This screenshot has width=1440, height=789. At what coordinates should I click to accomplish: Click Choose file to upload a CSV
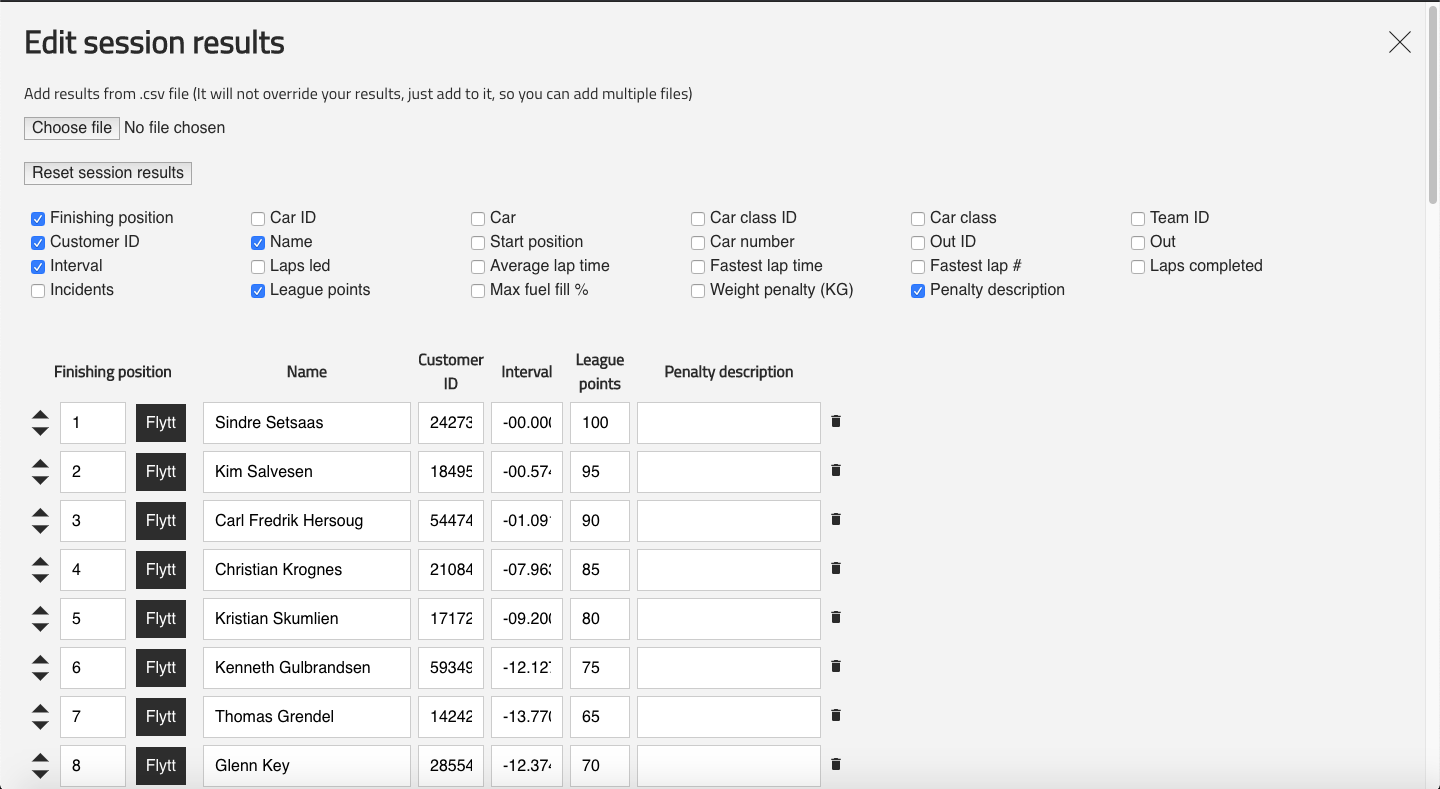pos(71,128)
